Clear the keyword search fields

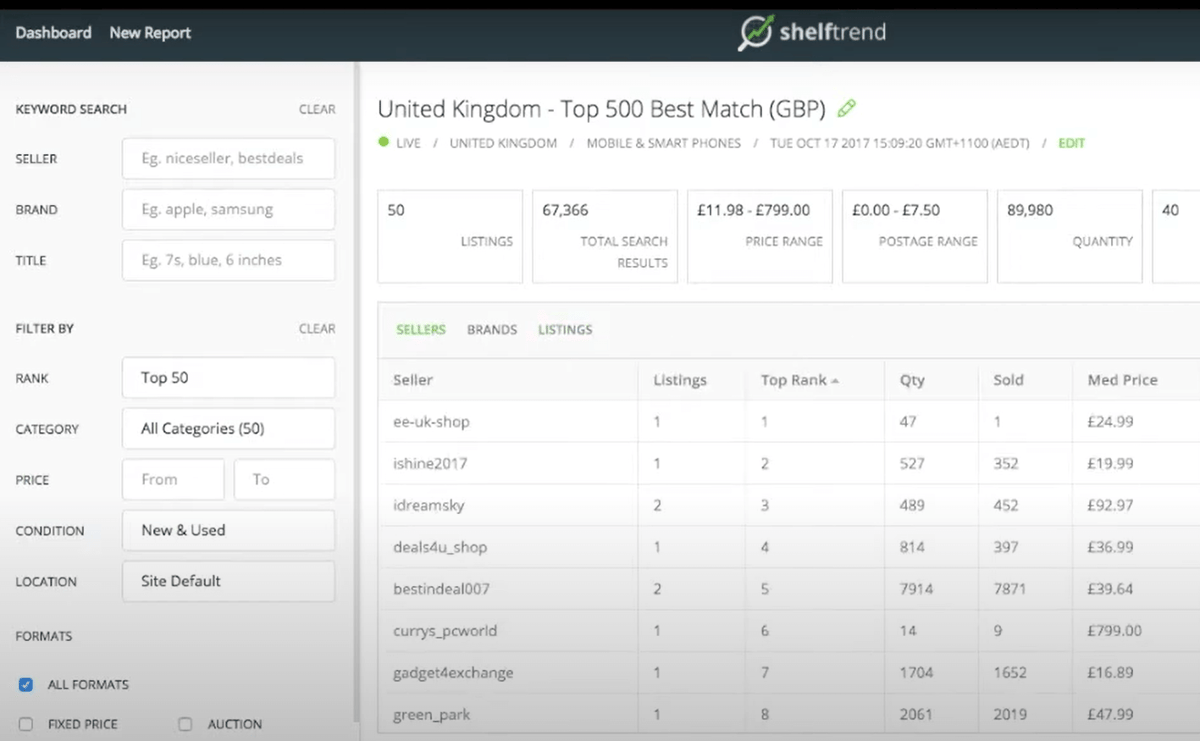317,110
